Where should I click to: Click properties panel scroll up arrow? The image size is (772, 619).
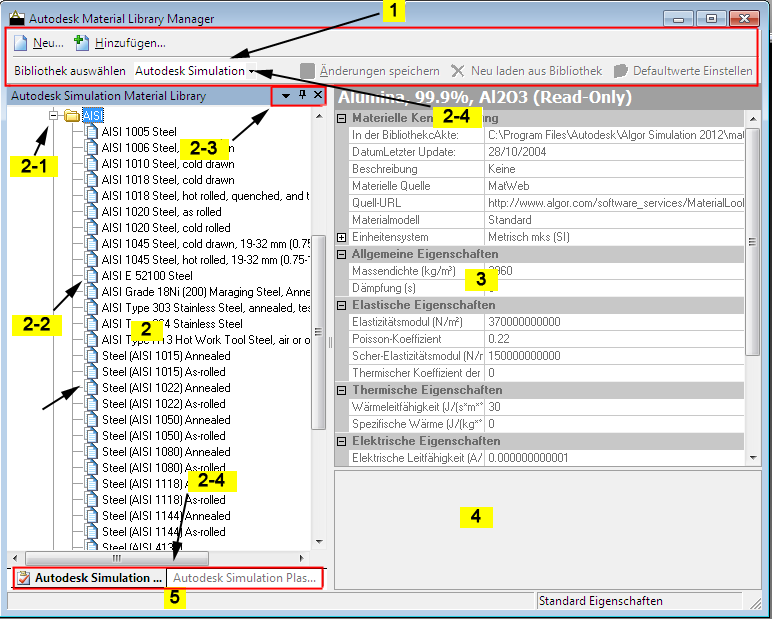point(753,119)
